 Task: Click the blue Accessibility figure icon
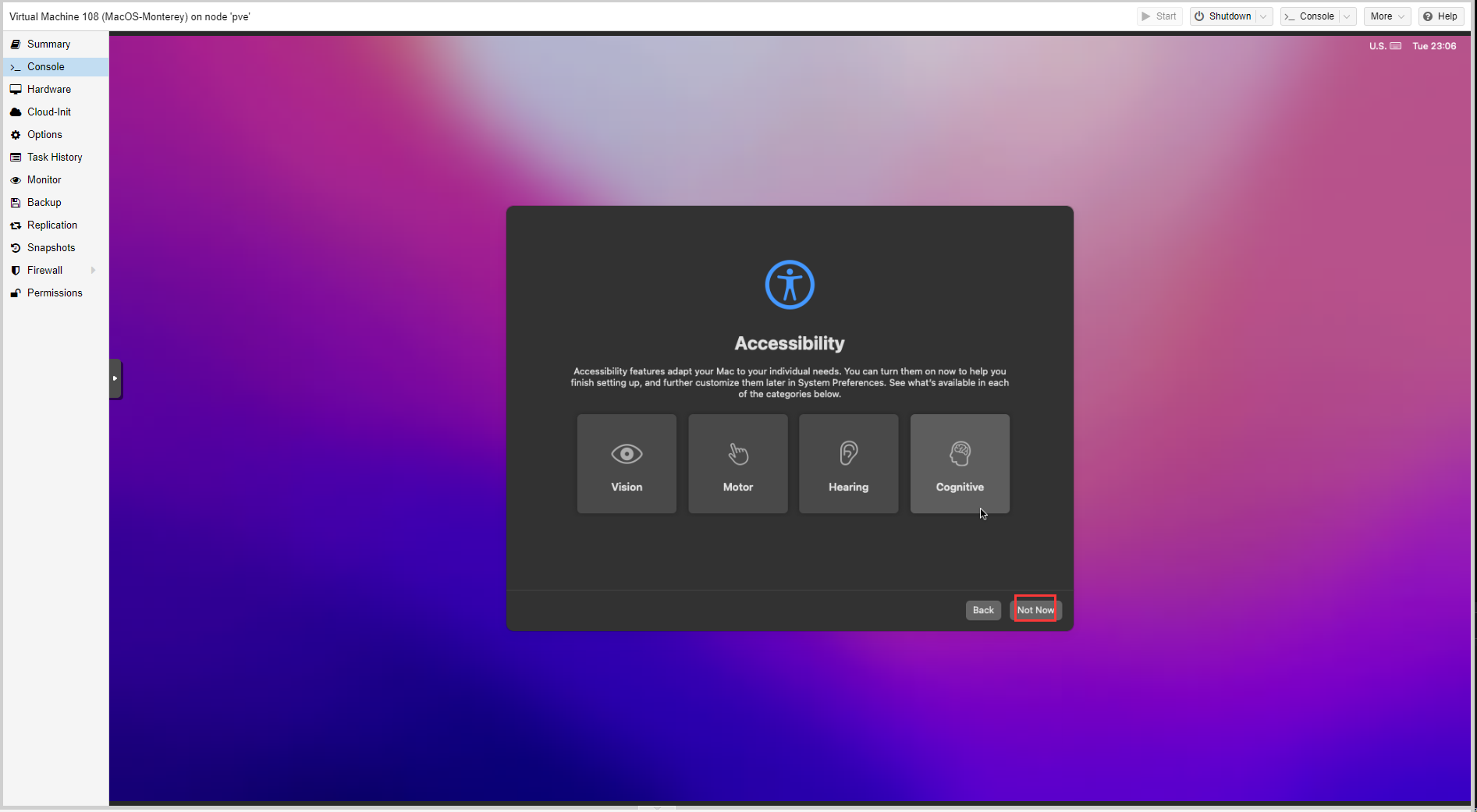click(x=790, y=285)
